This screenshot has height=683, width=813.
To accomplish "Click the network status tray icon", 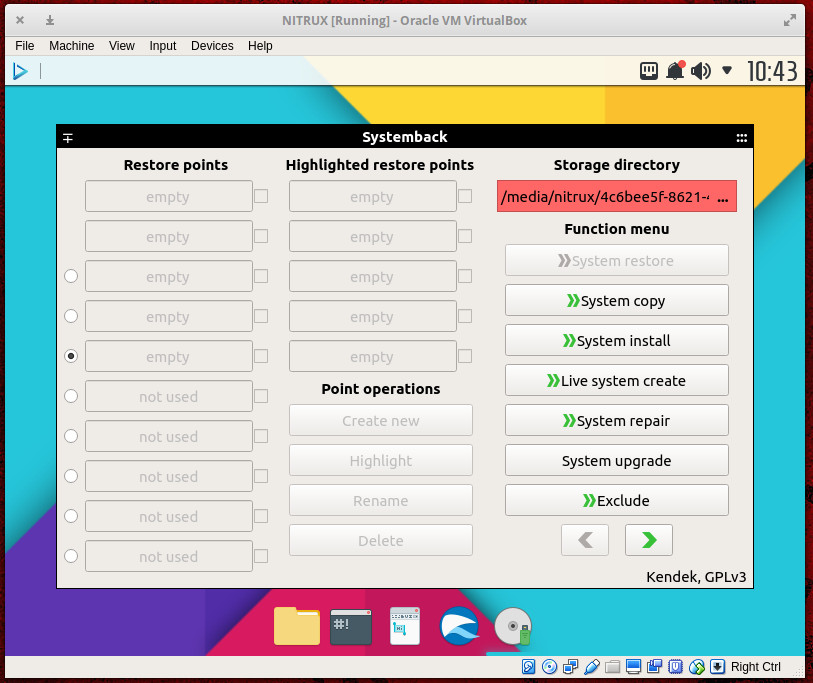I will click(650, 71).
